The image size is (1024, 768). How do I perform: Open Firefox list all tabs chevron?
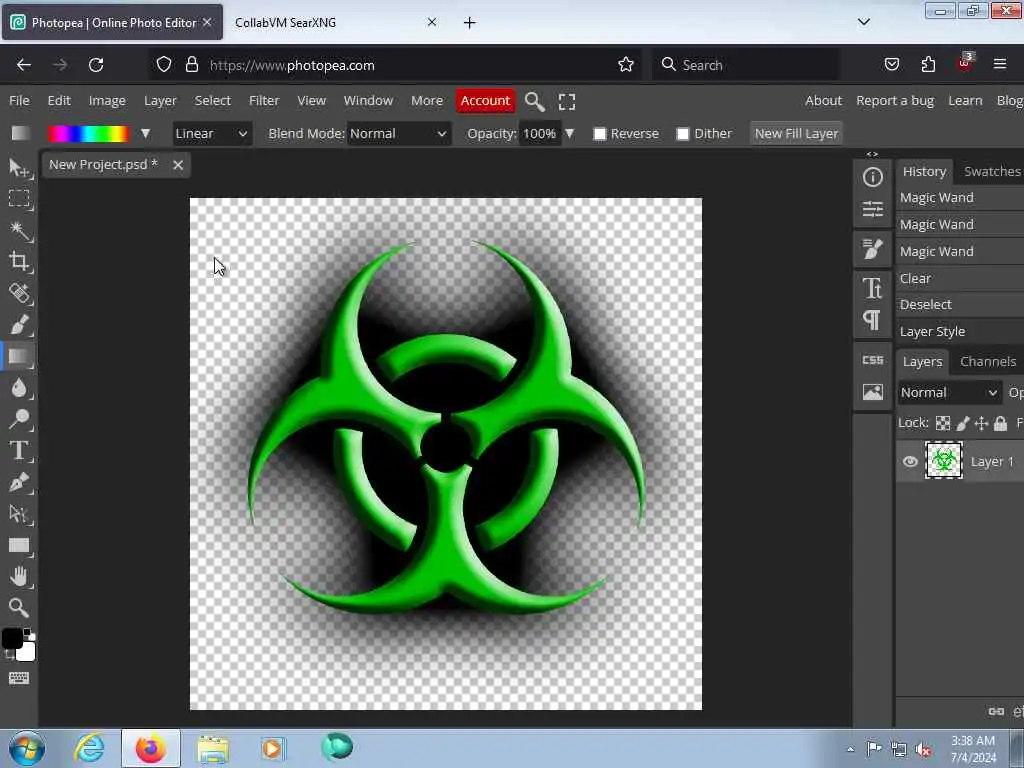point(863,22)
